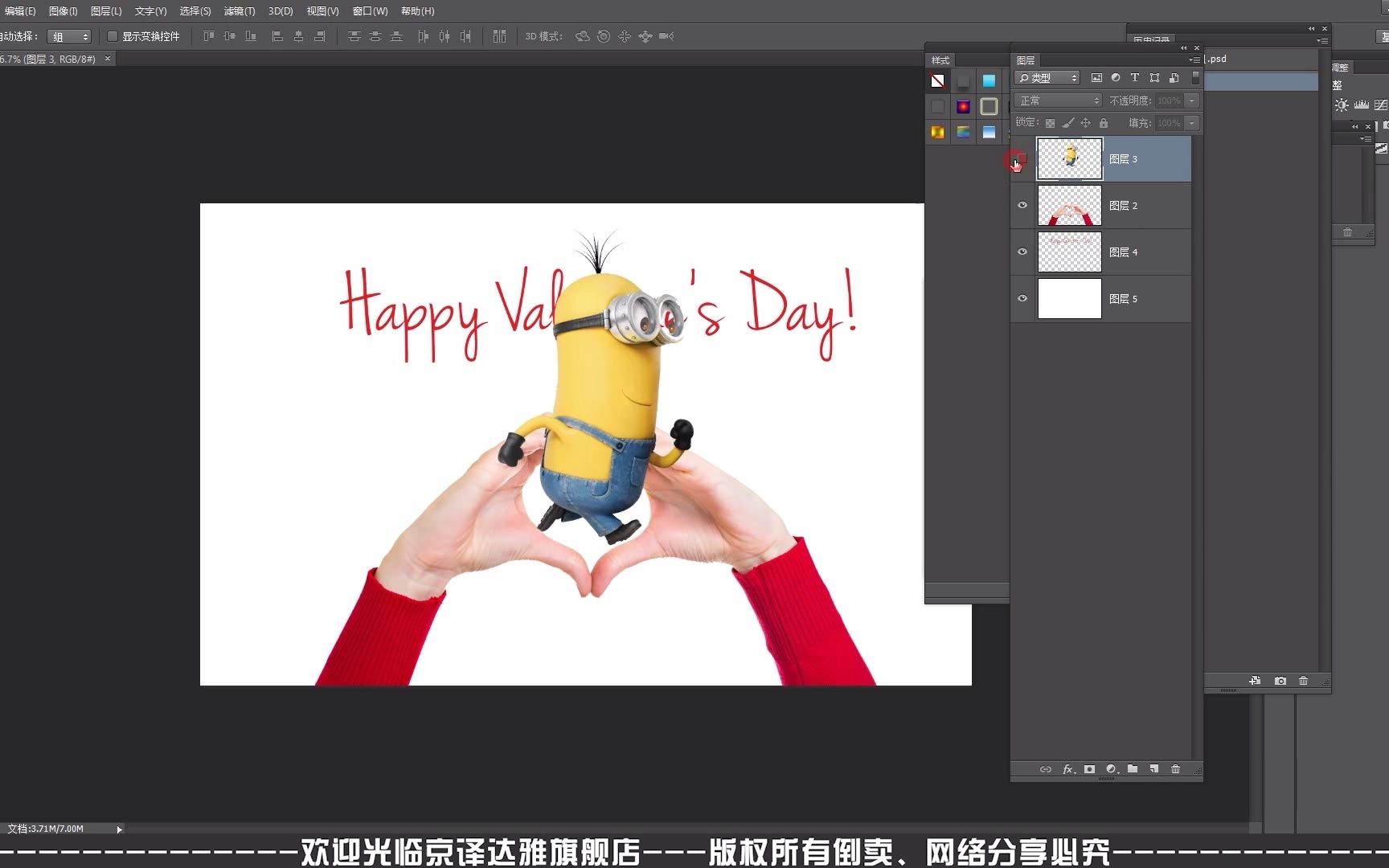This screenshot has height=868, width=1389.
Task: Open the 填充 fill dropdown arrow
Action: click(1192, 123)
